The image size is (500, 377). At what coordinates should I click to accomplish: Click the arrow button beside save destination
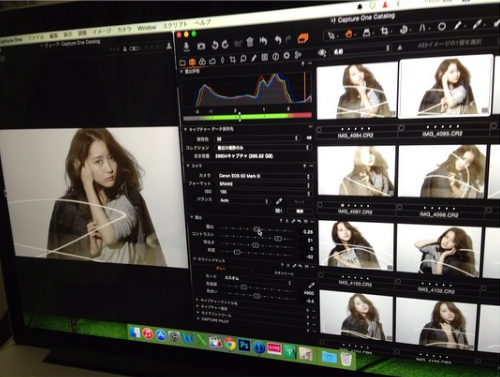coord(309,138)
